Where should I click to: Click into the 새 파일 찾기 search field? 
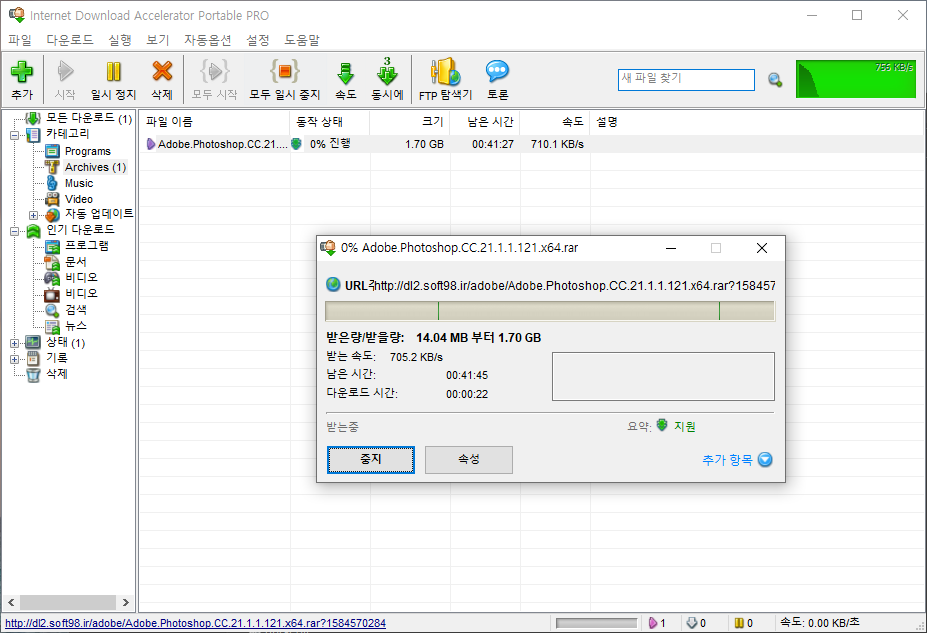(x=686, y=80)
